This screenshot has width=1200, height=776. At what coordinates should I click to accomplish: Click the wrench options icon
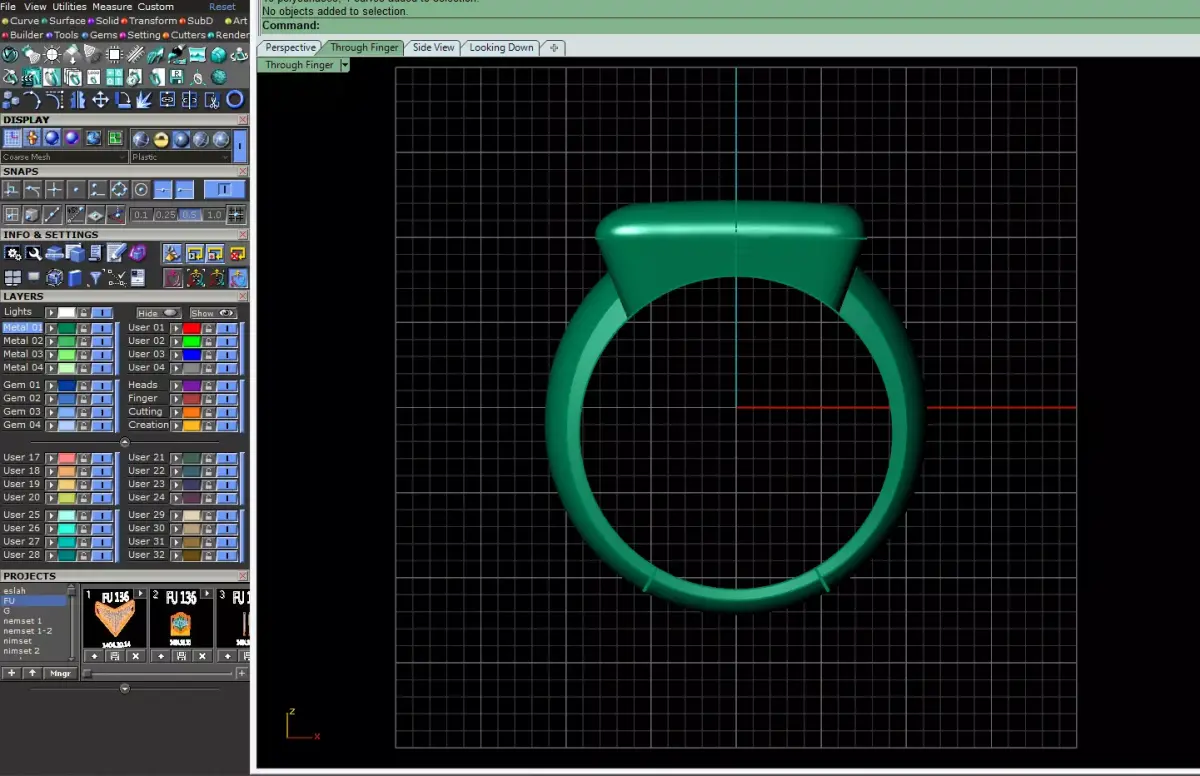click(34, 253)
